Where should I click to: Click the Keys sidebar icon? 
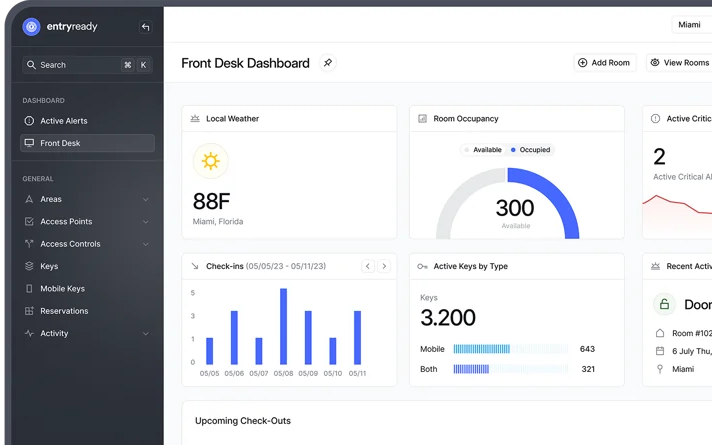tap(29, 267)
